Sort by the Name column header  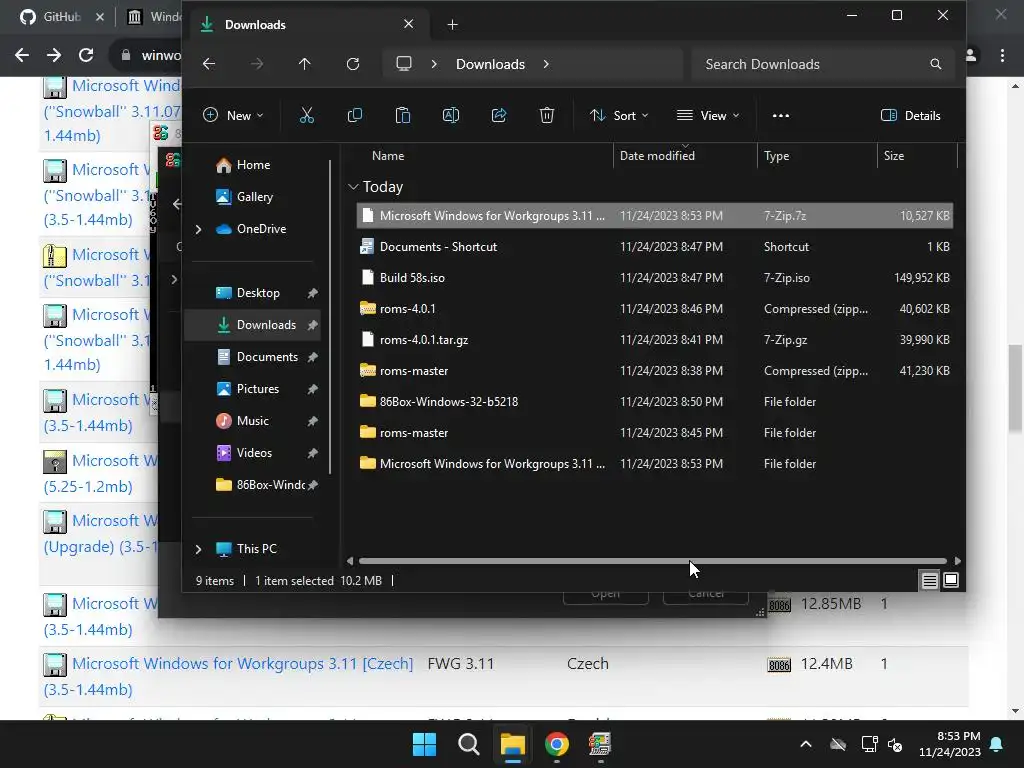388,156
